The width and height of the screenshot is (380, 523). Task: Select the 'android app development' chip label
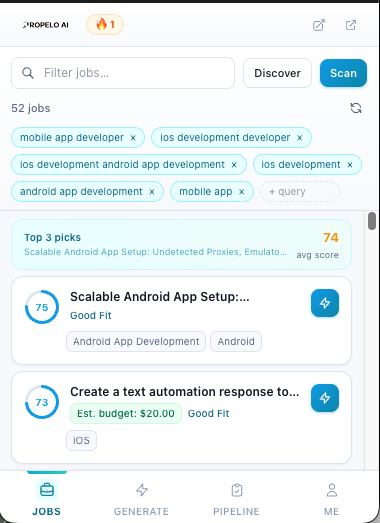pyautogui.click(x=81, y=191)
